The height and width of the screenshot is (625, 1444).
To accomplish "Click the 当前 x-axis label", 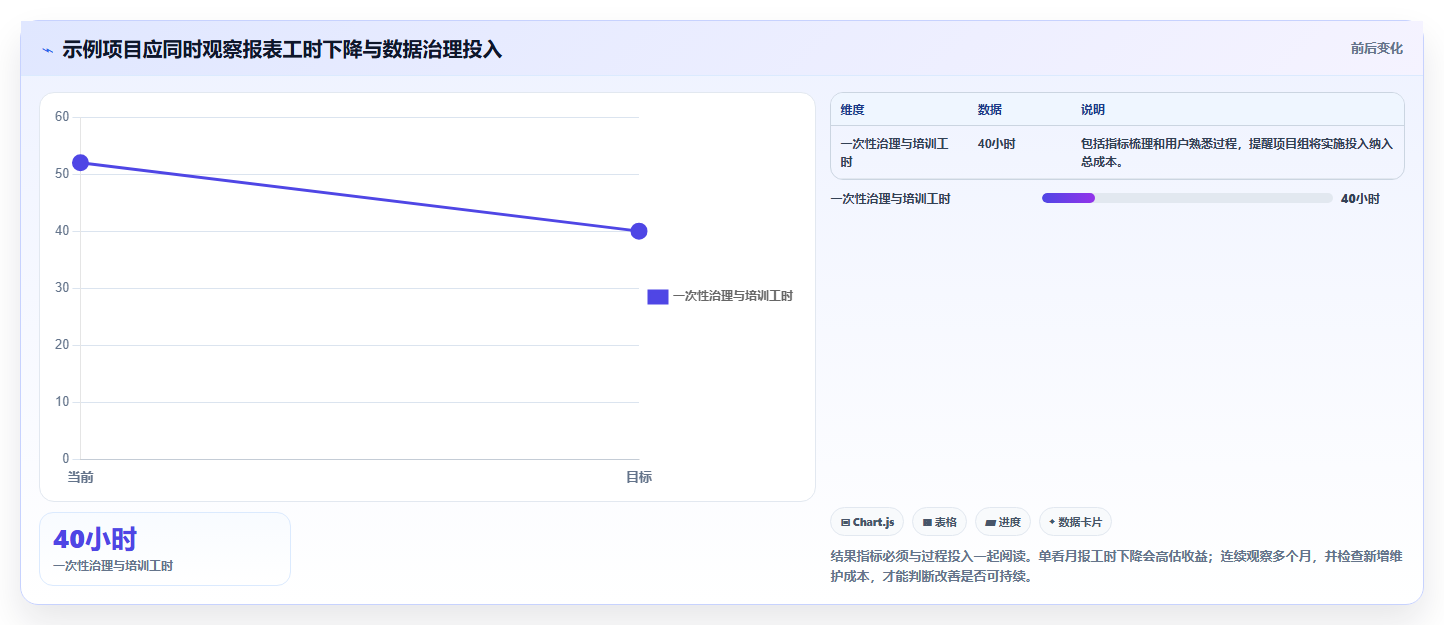I will click(81, 478).
